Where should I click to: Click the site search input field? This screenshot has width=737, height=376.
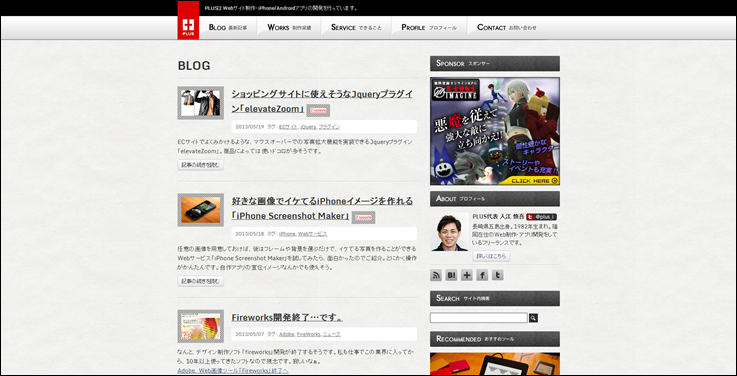click(x=478, y=318)
